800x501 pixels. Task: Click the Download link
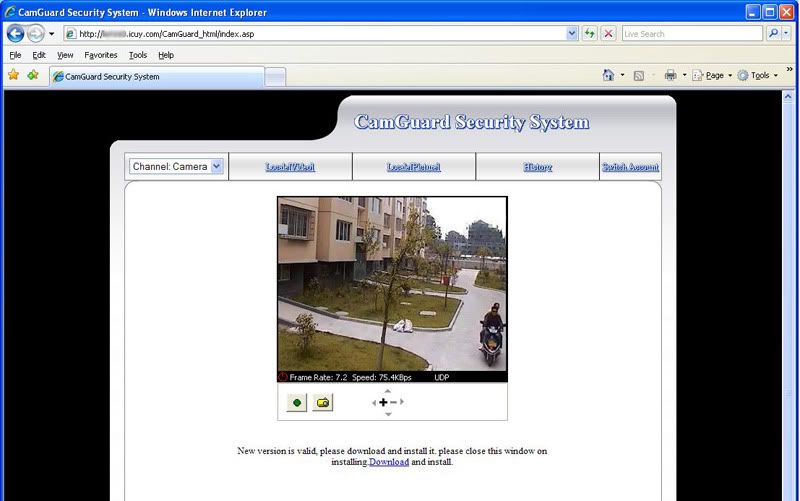(x=389, y=462)
